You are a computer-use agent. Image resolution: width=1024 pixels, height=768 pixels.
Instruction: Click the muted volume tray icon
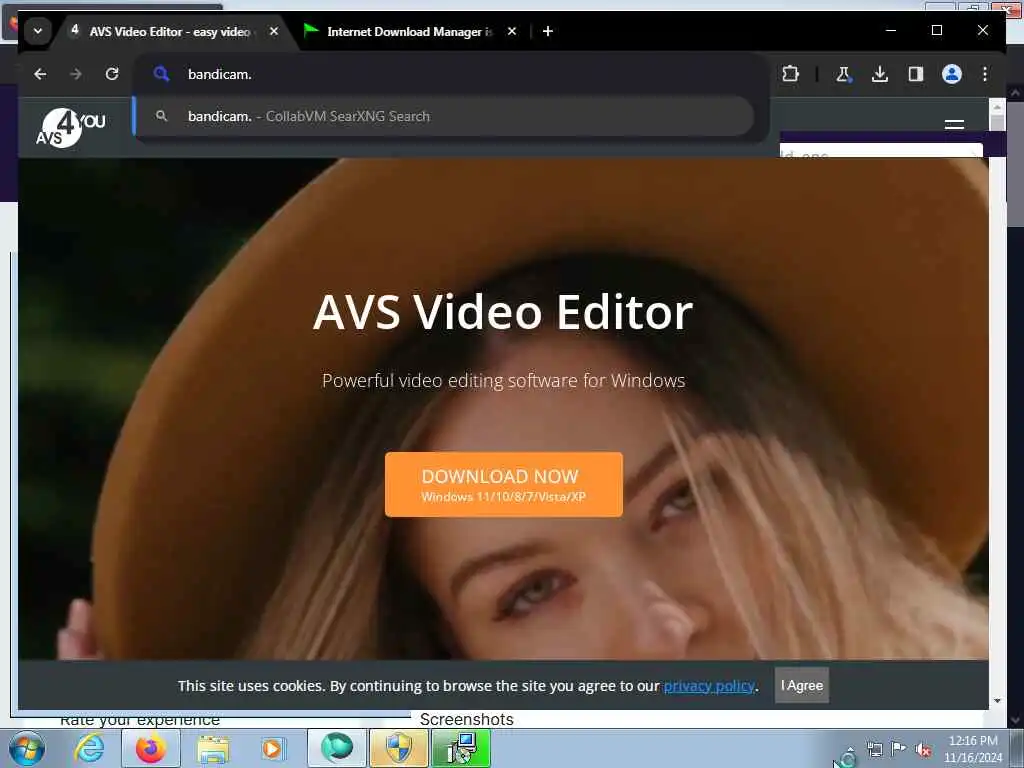(x=923, y=750)
